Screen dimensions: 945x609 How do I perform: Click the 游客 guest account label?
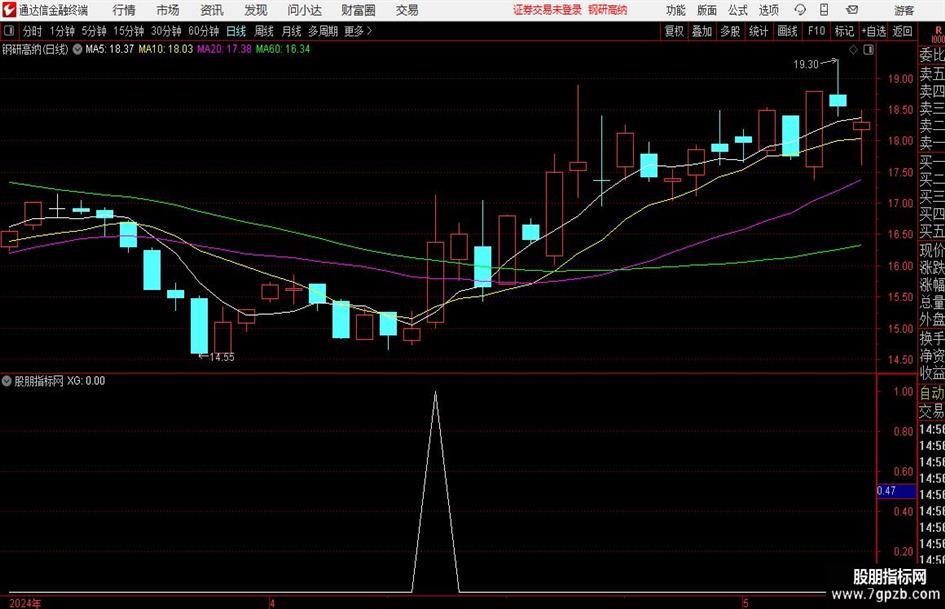904,10
